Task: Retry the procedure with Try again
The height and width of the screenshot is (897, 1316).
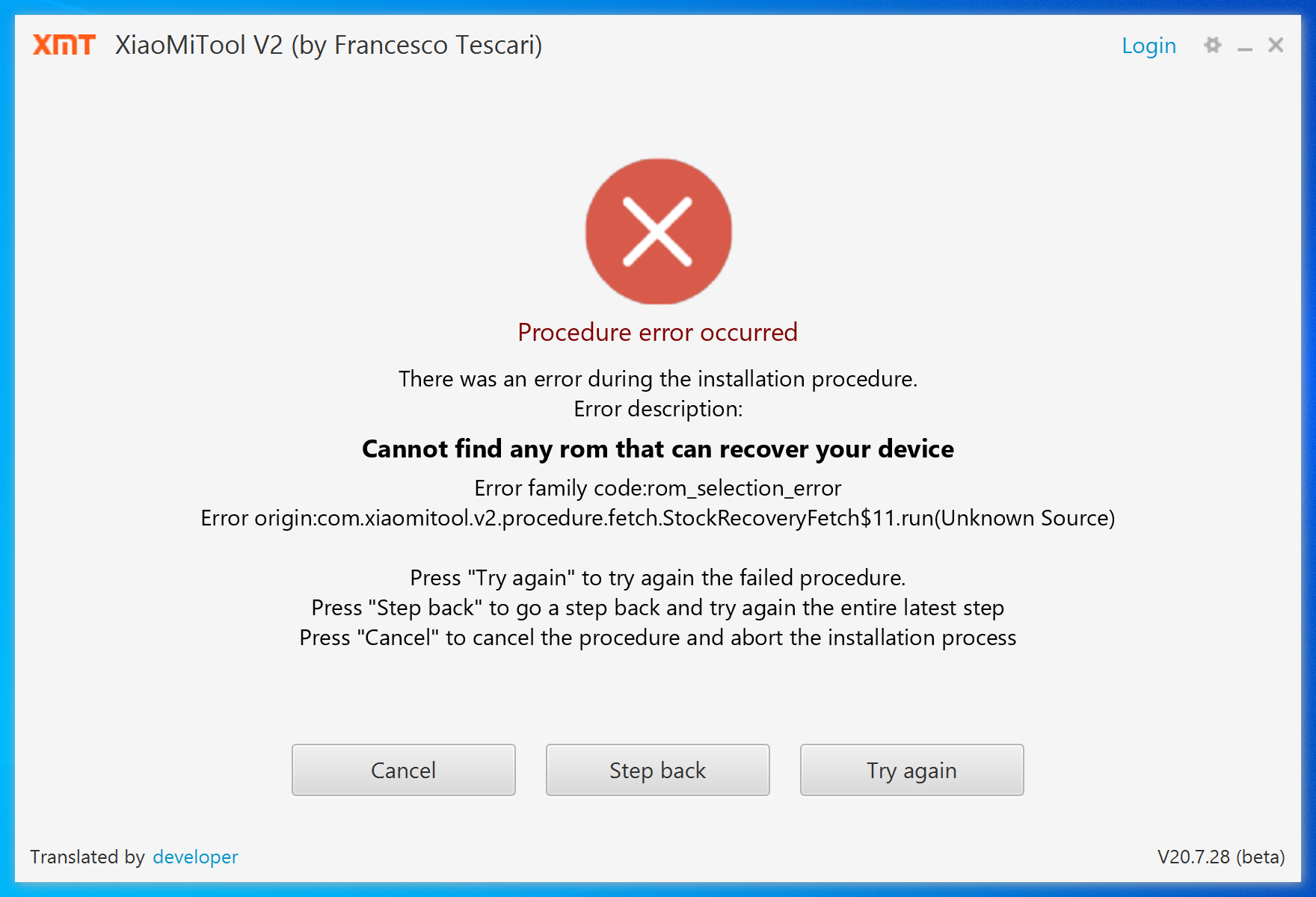Action: (912, 770)
